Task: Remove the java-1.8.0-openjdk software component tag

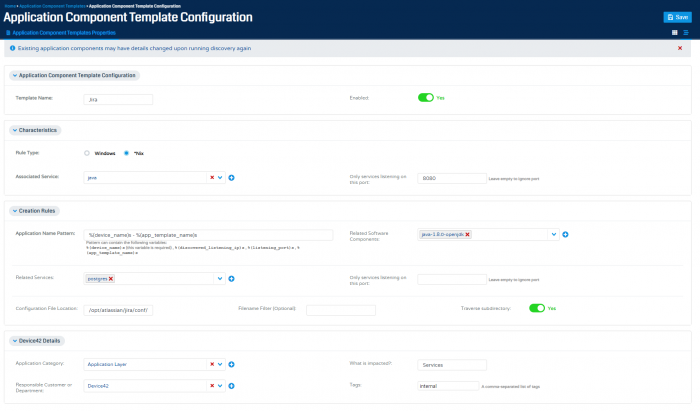Action: 467,234
